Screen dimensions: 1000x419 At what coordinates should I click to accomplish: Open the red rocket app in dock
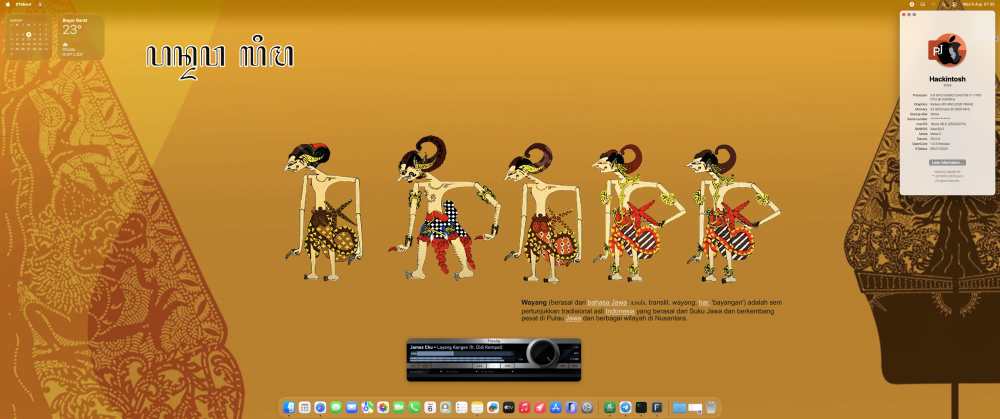click(x=540, y=407)
